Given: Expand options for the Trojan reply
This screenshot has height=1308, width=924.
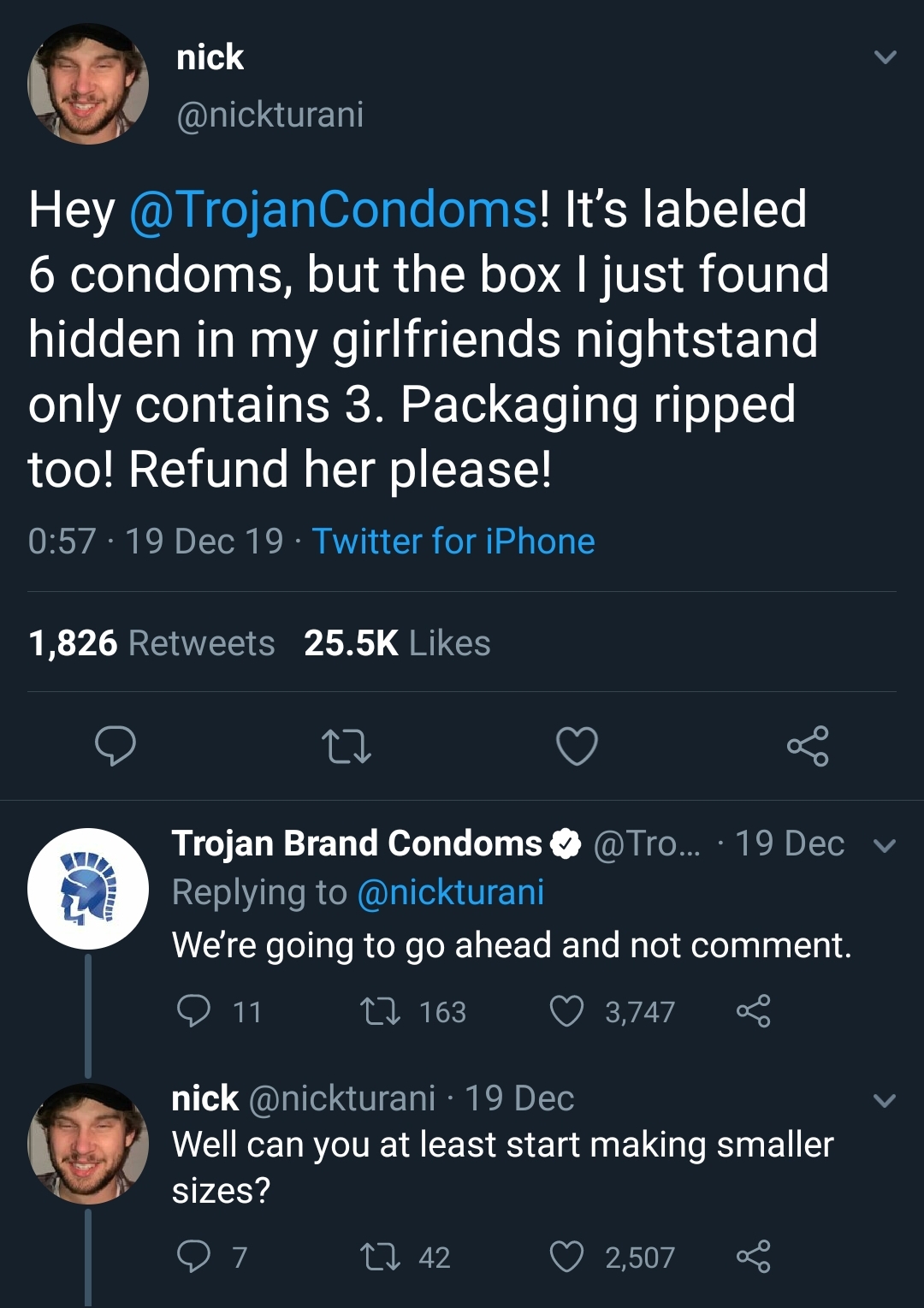Looking at the screenshot, I should pyautogui.click(x=885, y=845).
